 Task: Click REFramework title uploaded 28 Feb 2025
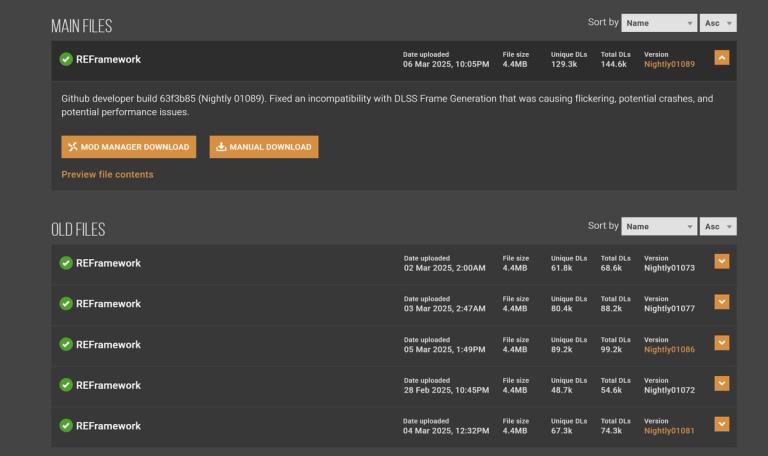click(x=108, y=385)
